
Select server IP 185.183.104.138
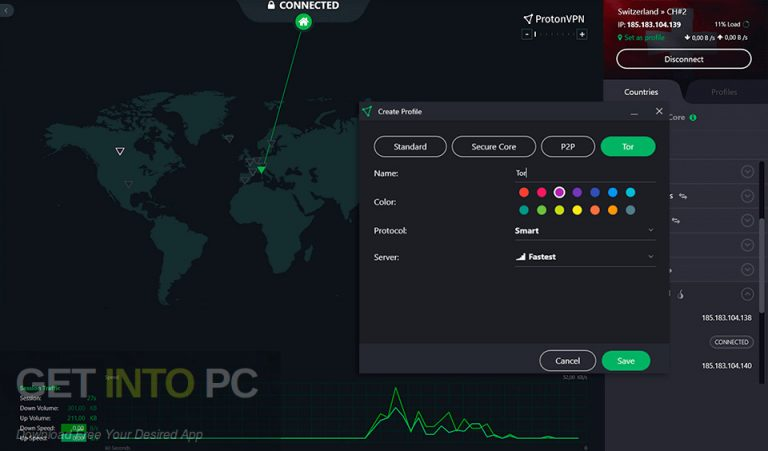coord(726,318)
